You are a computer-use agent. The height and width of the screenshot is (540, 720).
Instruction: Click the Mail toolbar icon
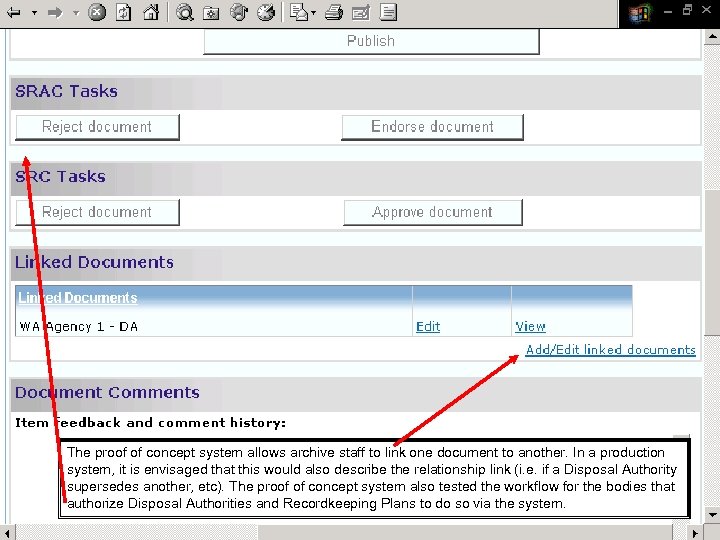pos(299,12)
